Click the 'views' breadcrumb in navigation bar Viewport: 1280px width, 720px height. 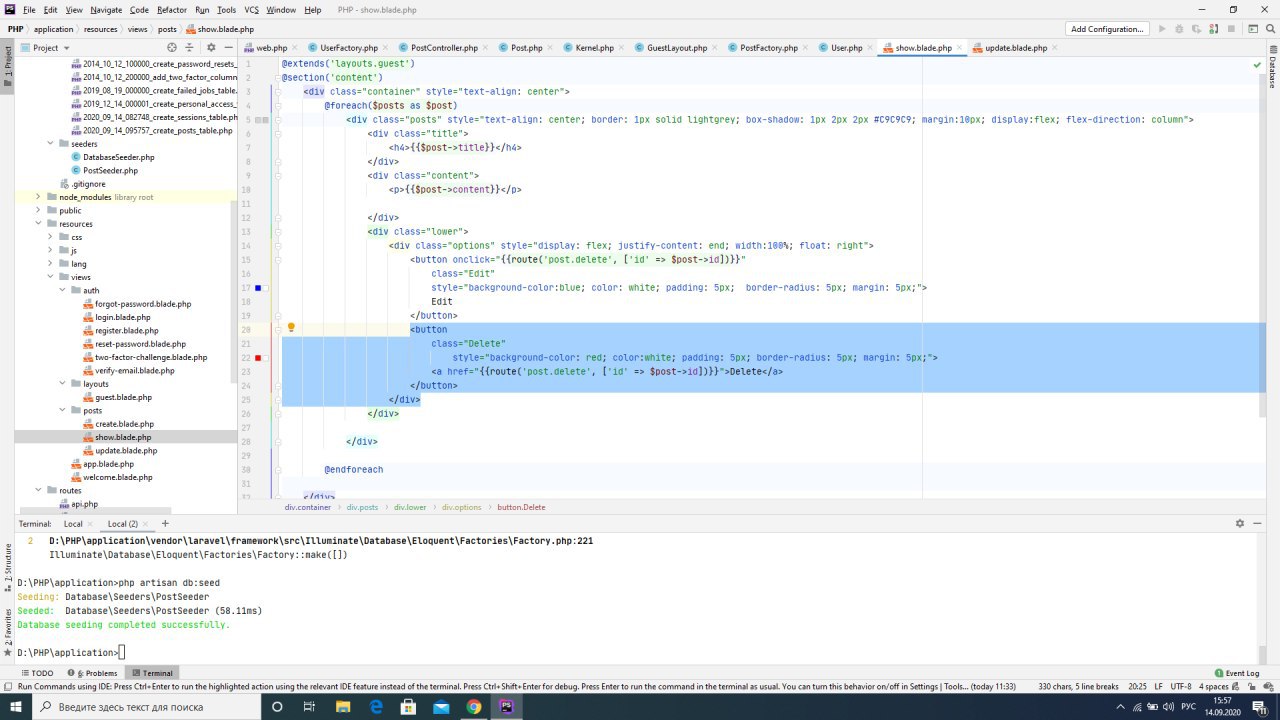point(137,29)
